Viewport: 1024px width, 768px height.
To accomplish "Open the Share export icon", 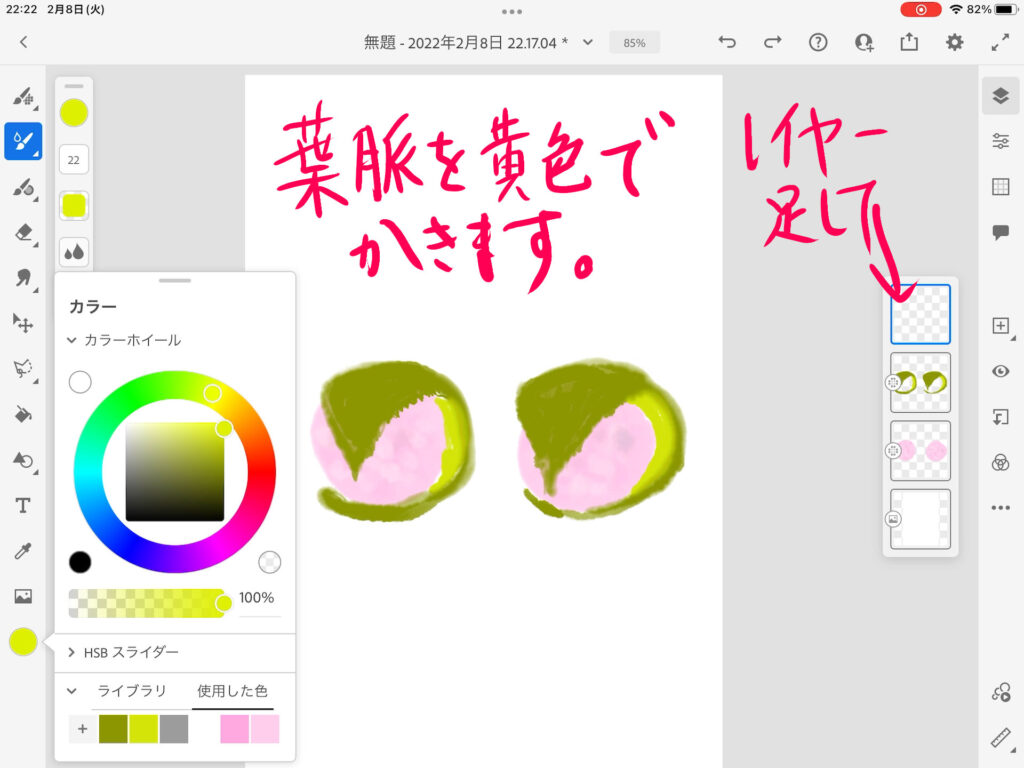I will 908,42.
